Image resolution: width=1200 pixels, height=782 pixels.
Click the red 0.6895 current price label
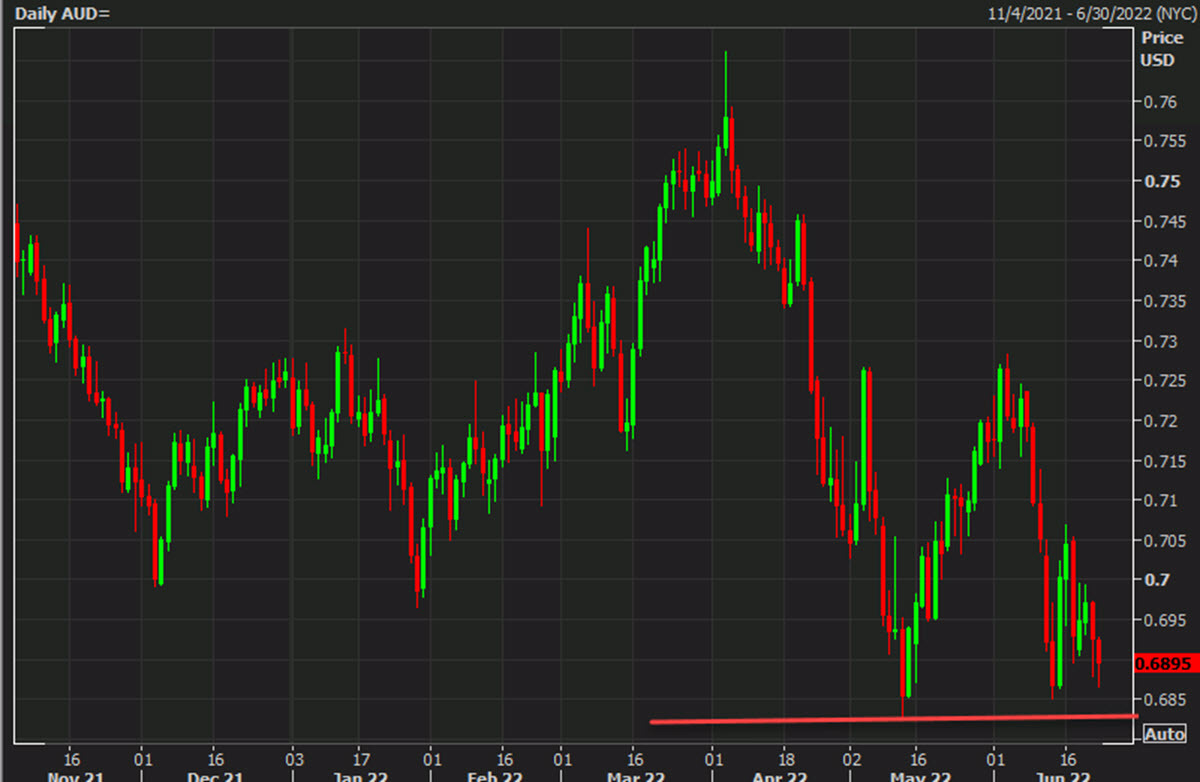tap(1162, 661)
